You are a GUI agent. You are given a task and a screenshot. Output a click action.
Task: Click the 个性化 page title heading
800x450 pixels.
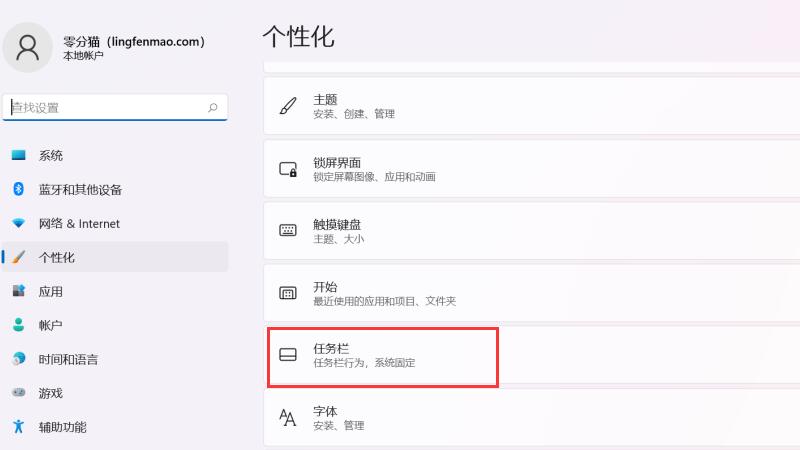[298, 37]
